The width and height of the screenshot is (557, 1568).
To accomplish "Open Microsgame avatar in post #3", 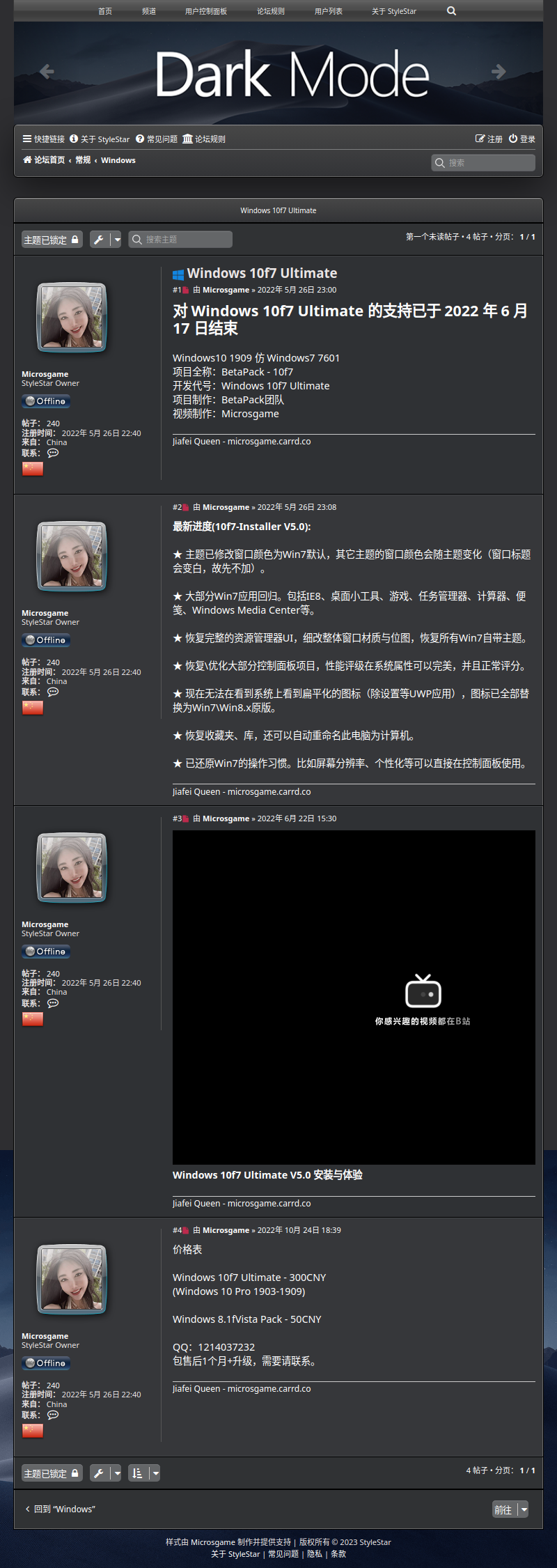I will tap(72, 867).
